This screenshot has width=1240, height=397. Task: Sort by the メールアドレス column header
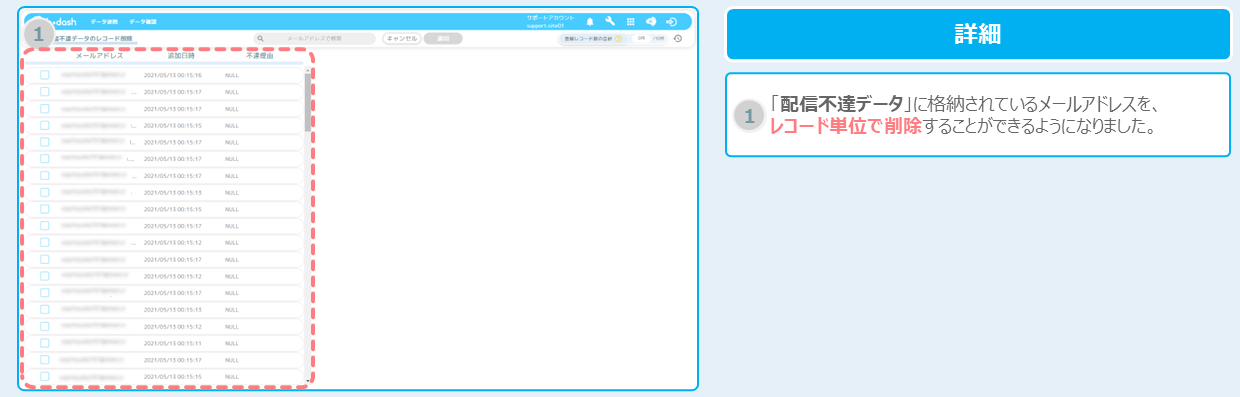coord(100,56)
